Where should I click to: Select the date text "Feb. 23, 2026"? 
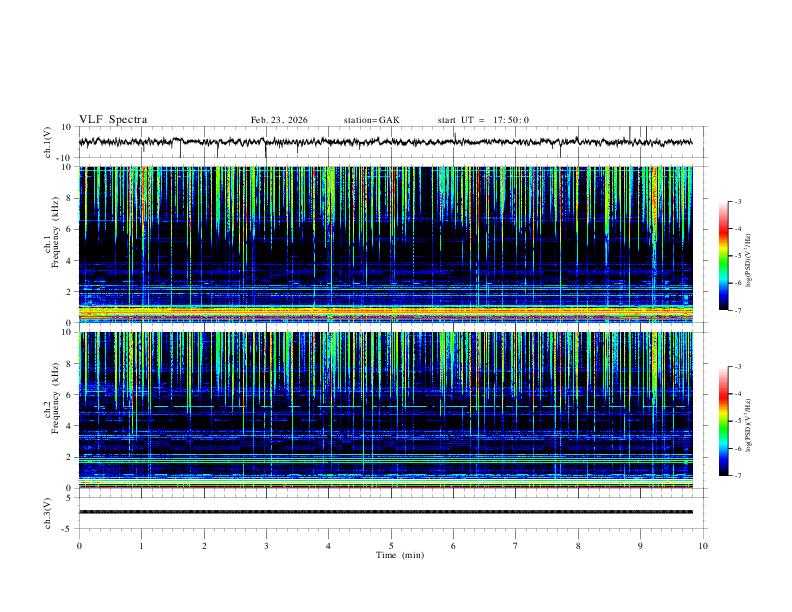tap(279, 120)
